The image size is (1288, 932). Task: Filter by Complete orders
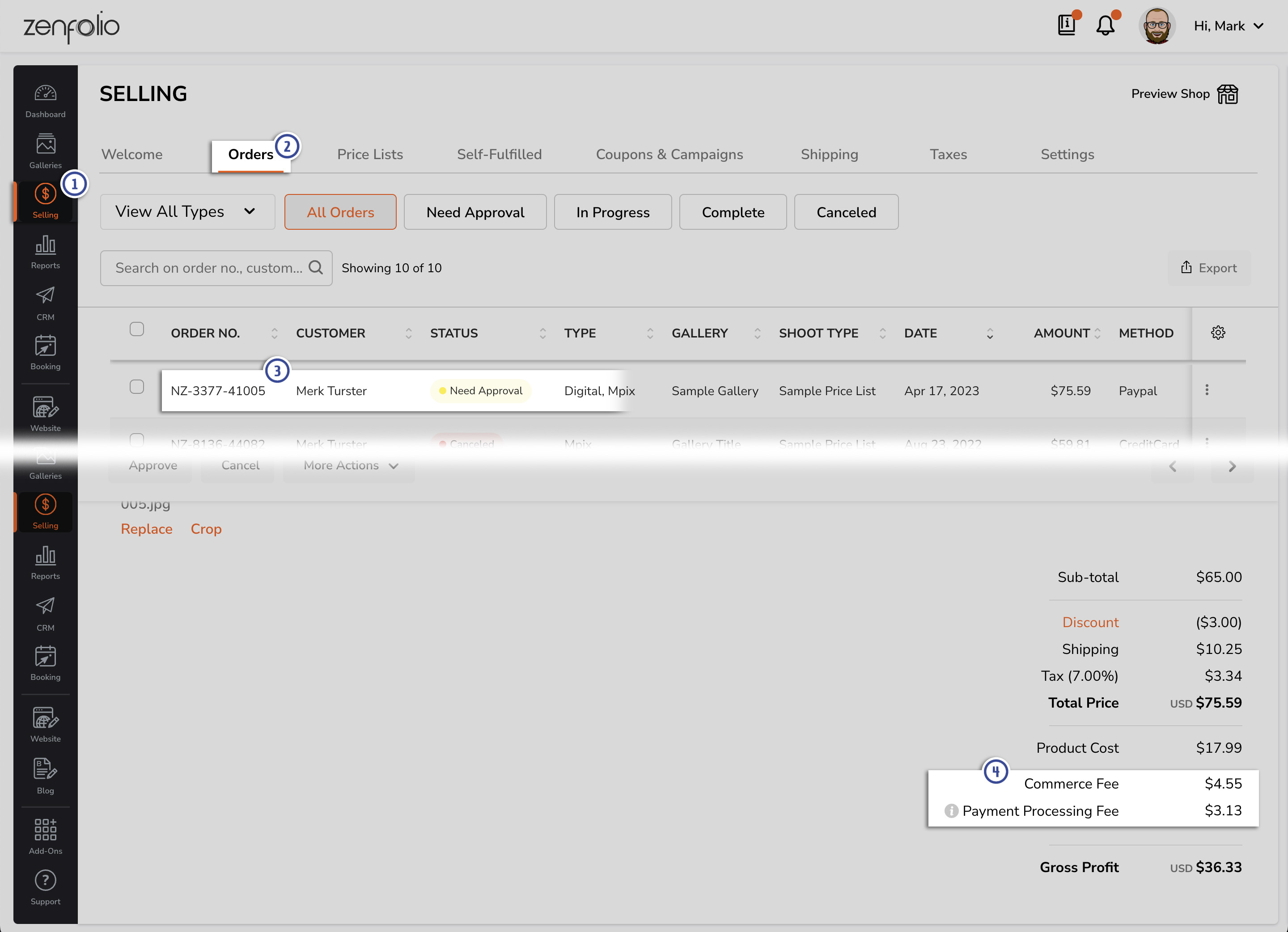tap(733, 212)
